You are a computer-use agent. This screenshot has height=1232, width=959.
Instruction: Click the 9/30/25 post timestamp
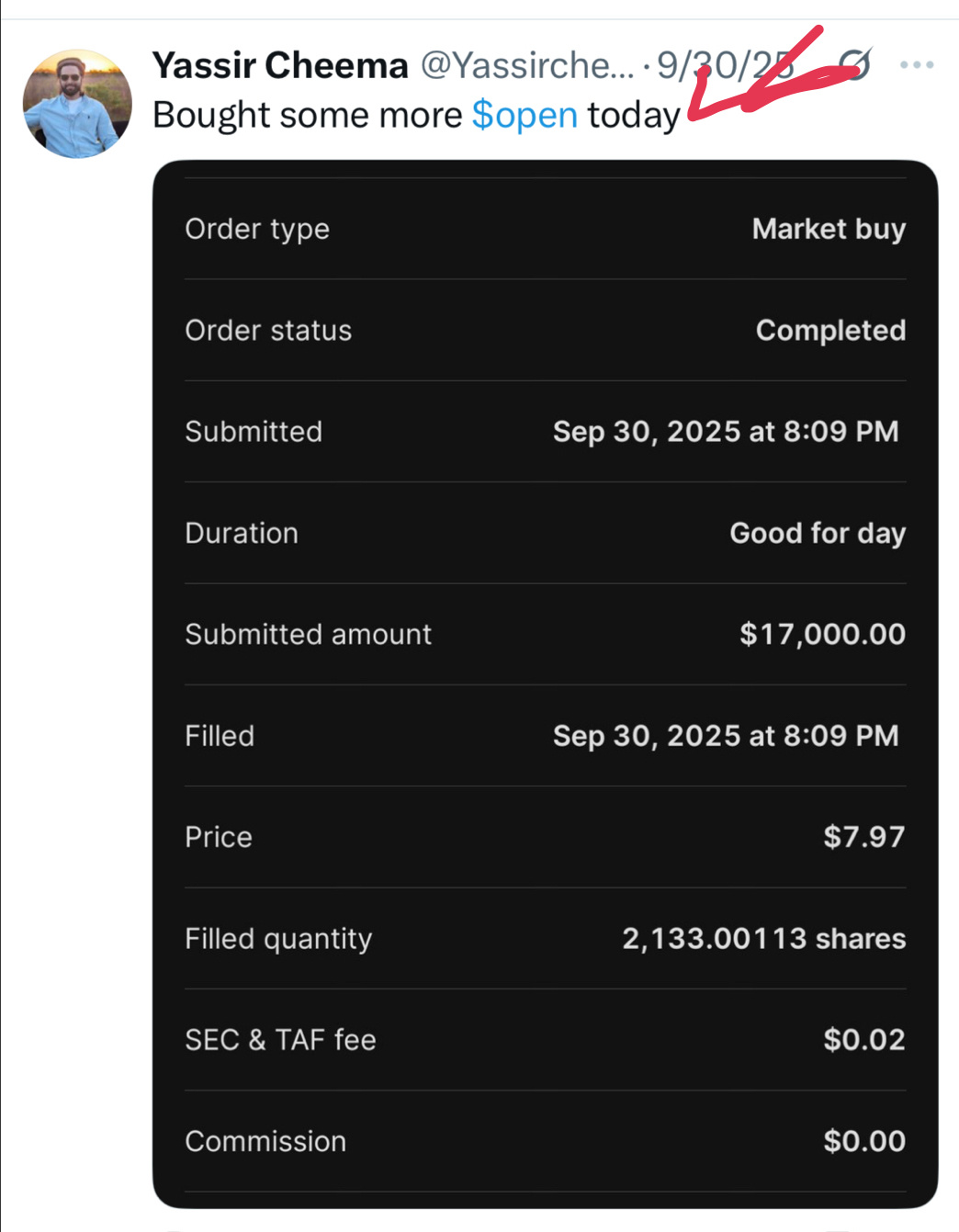(725, 65)
